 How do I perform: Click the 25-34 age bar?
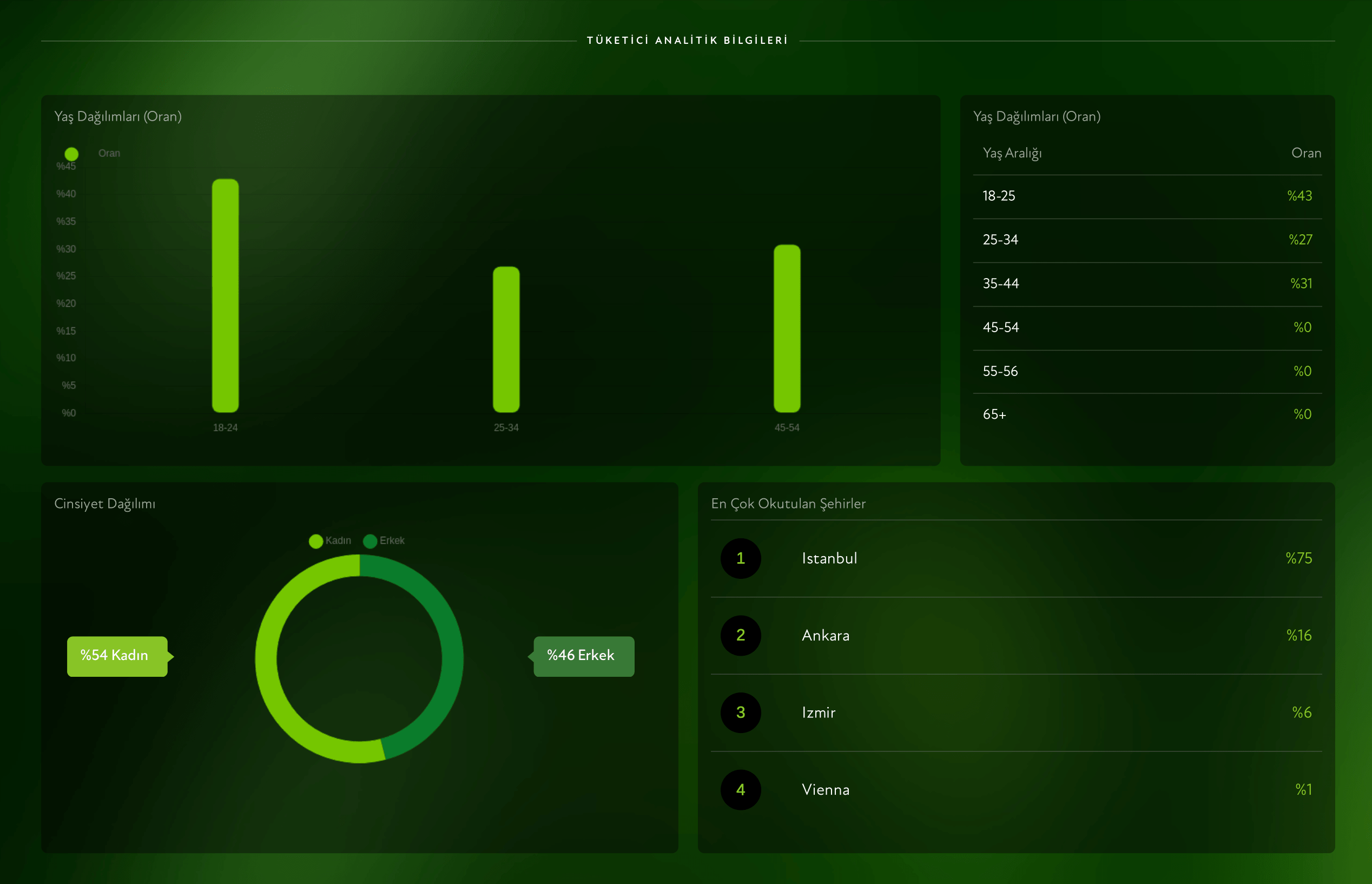click(x=506, y=339)
